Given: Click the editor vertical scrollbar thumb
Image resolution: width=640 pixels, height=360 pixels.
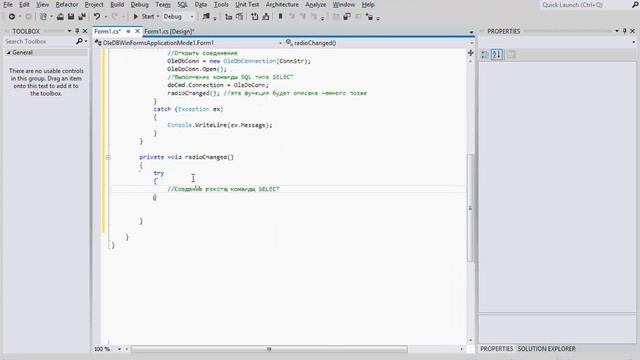Looking at the screenshot, I should coord(470,207).
